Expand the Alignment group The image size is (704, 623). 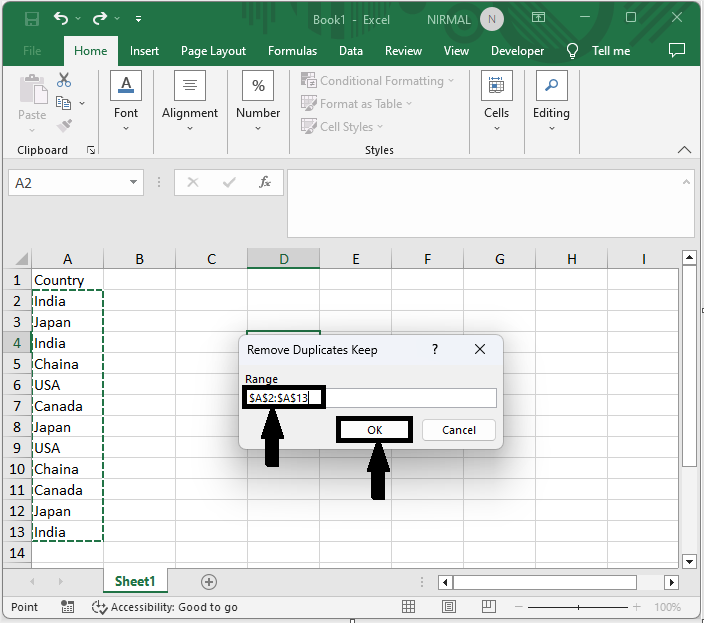point(190,101)
